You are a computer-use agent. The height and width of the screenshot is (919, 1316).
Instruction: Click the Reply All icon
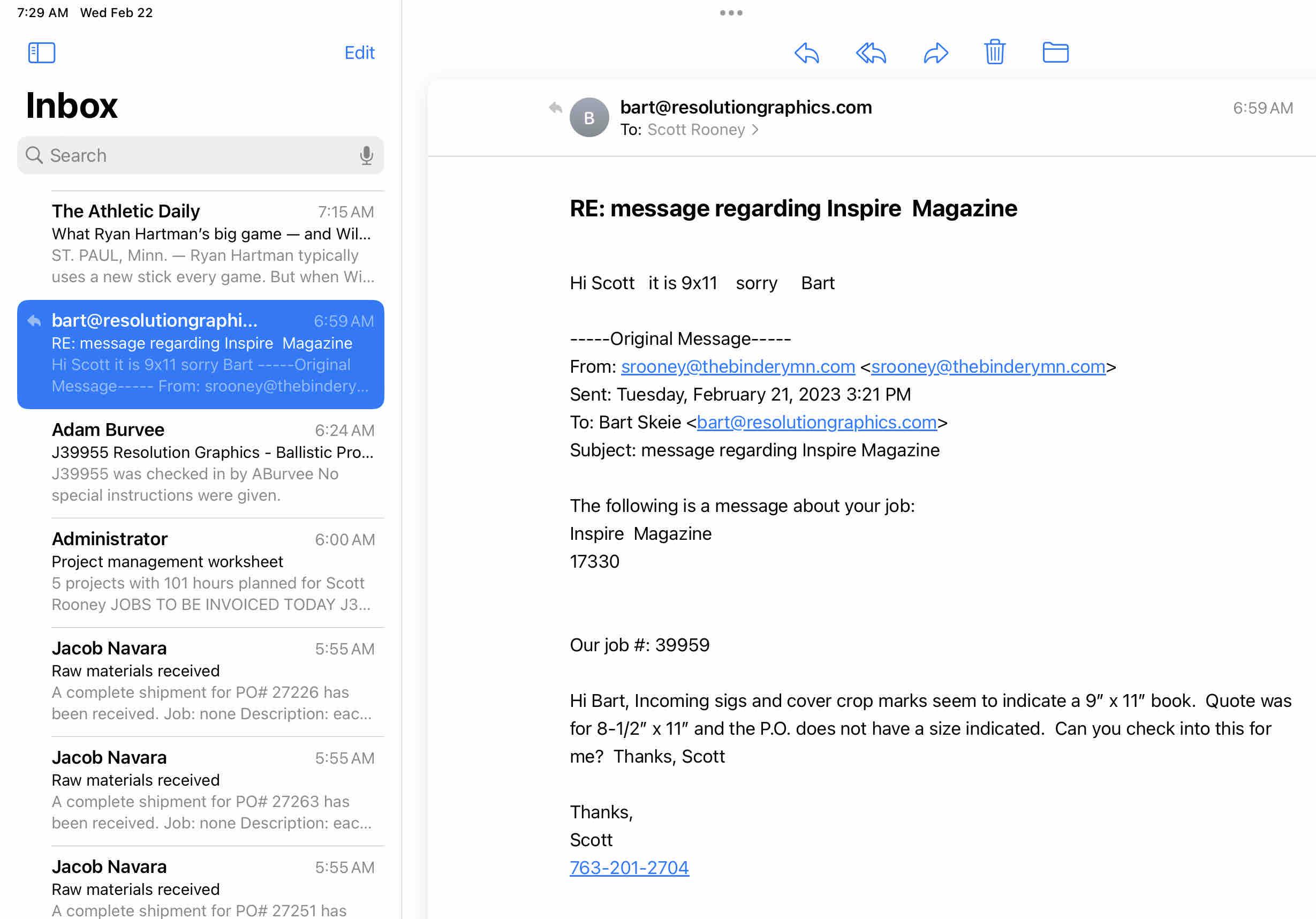coord(871,52)
